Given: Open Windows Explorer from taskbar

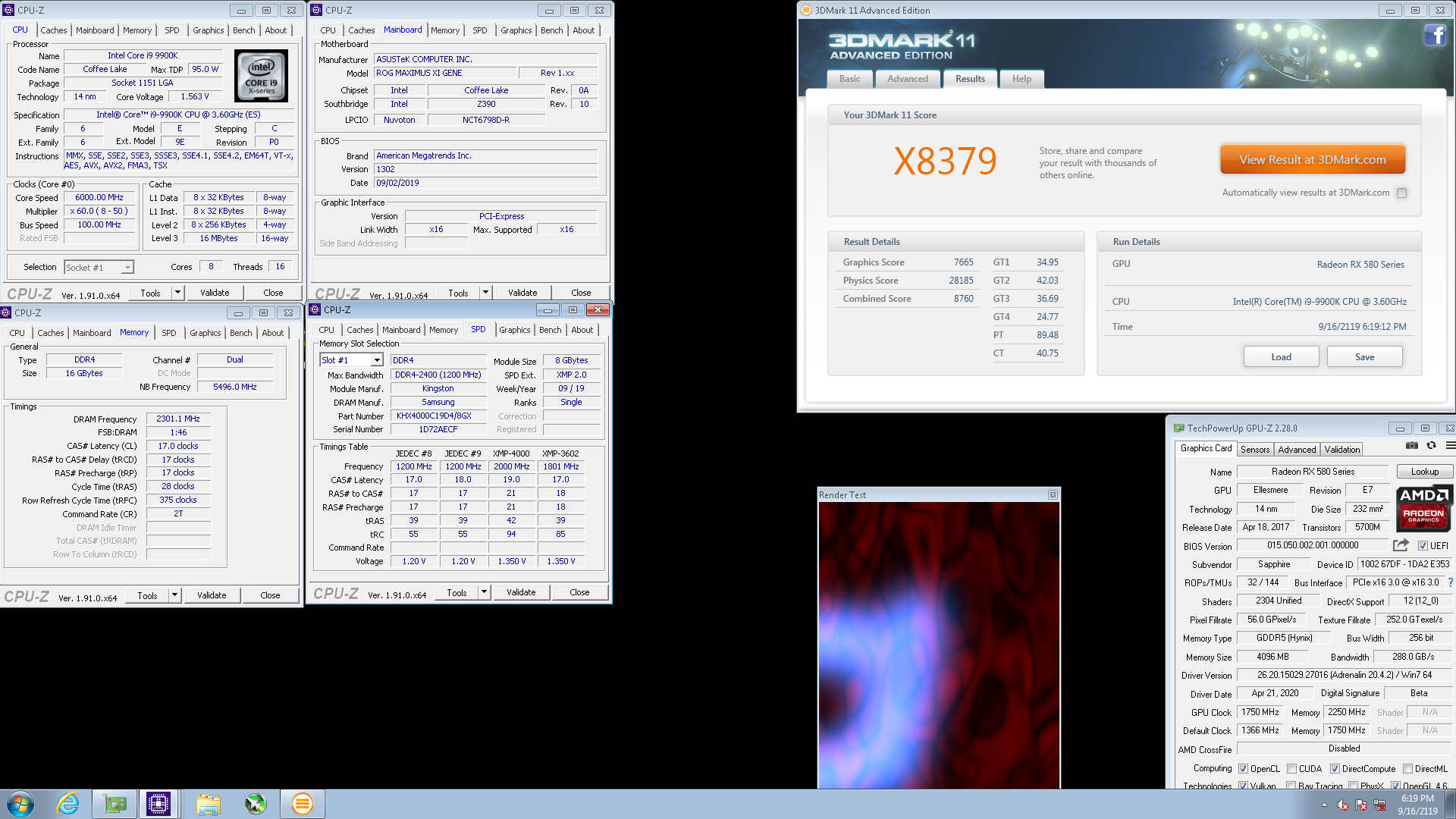Looking at the screenshot, I should point(208,804).
